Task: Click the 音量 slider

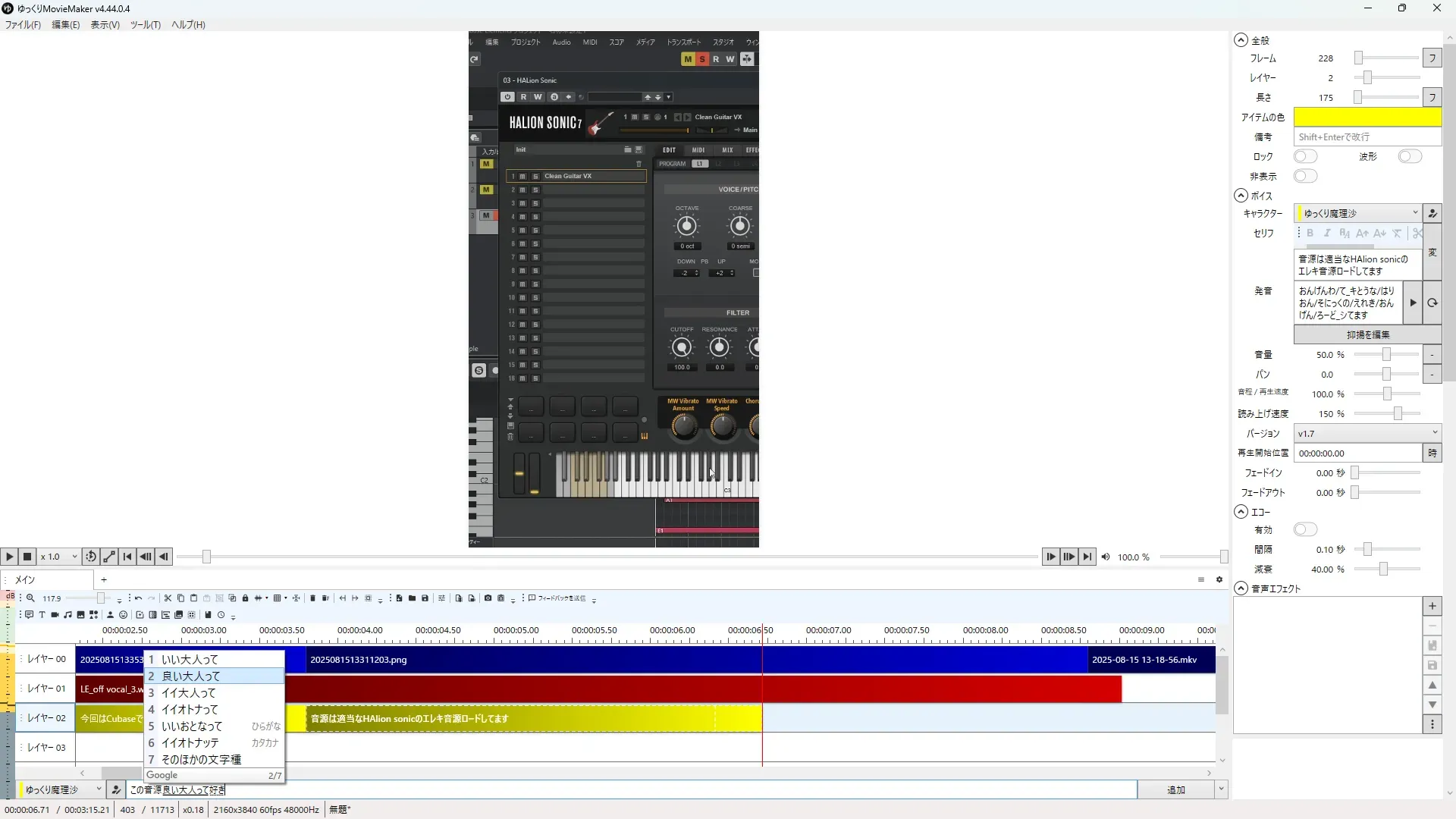Action: 1385,355
